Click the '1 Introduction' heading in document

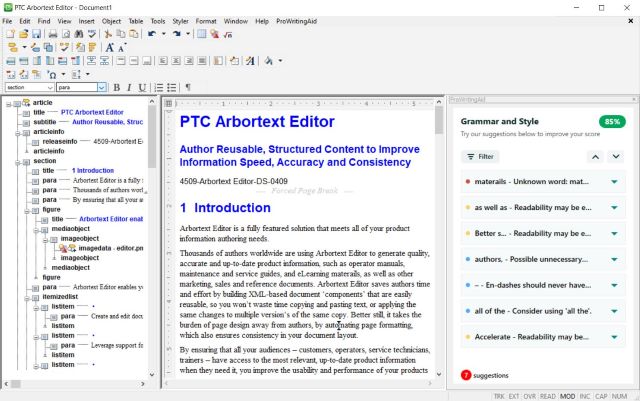[x=225, y=208]
